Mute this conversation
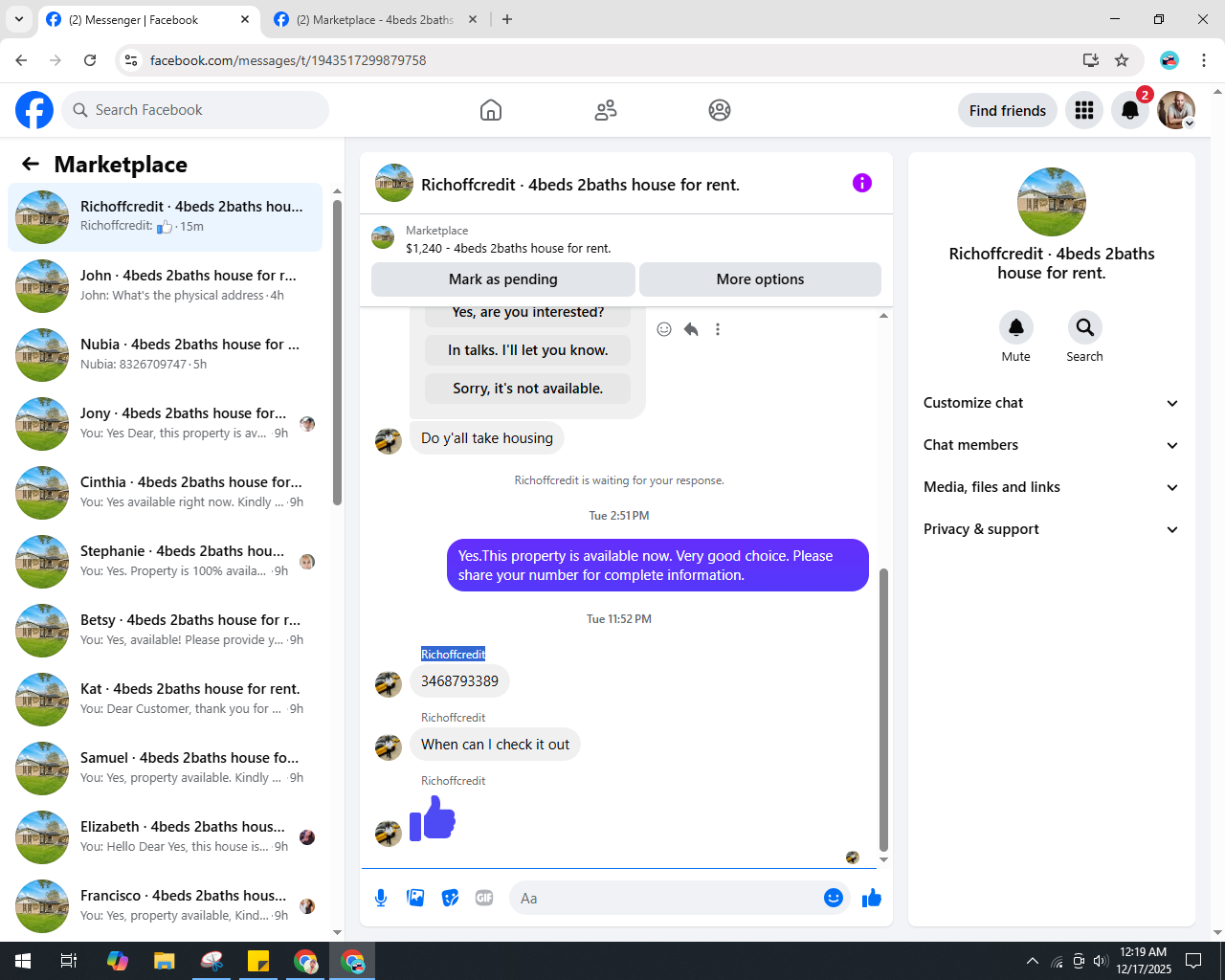The width and height of the screenshot is (1225, 980). (1016, 328)
